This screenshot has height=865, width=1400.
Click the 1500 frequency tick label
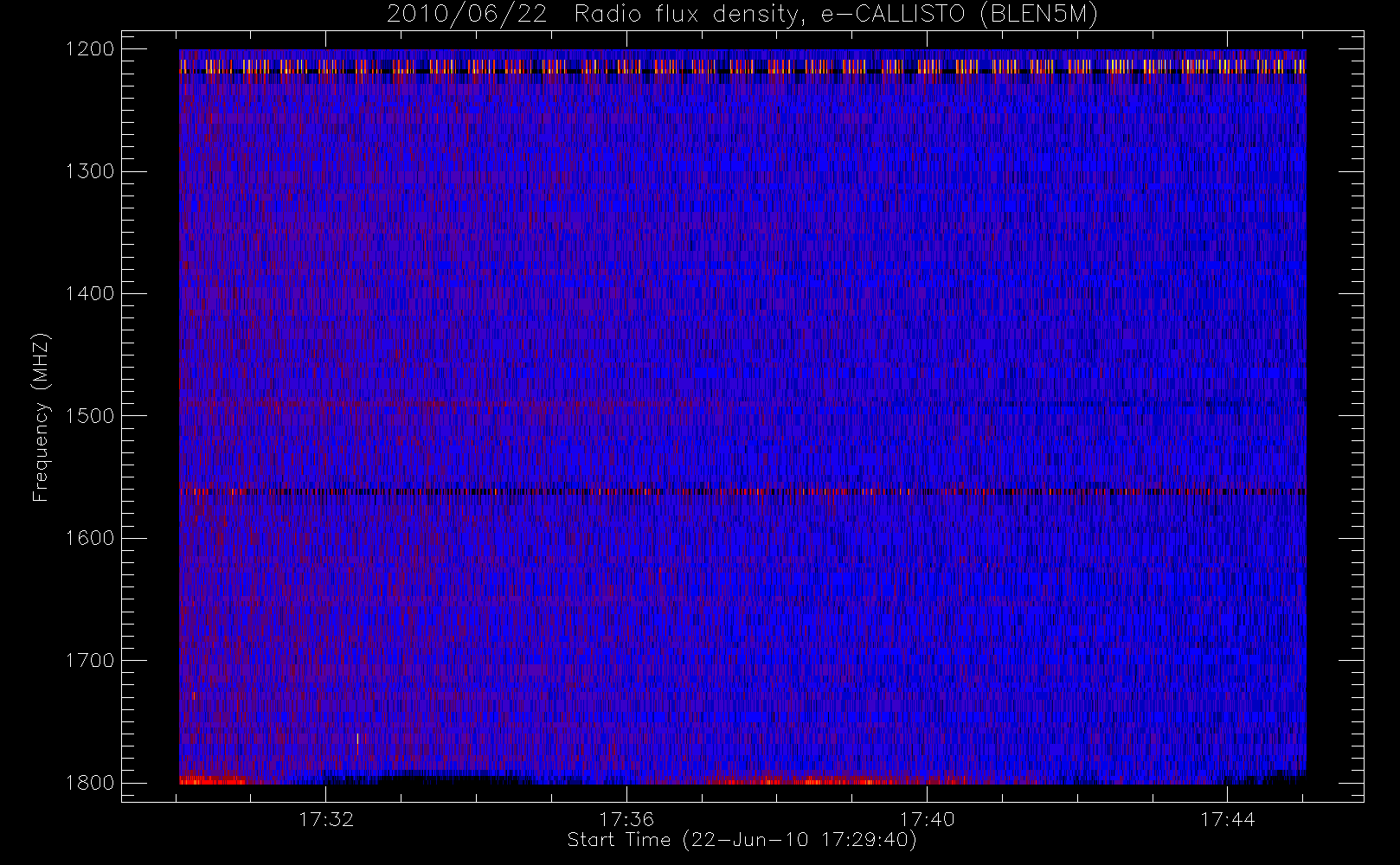90,415
